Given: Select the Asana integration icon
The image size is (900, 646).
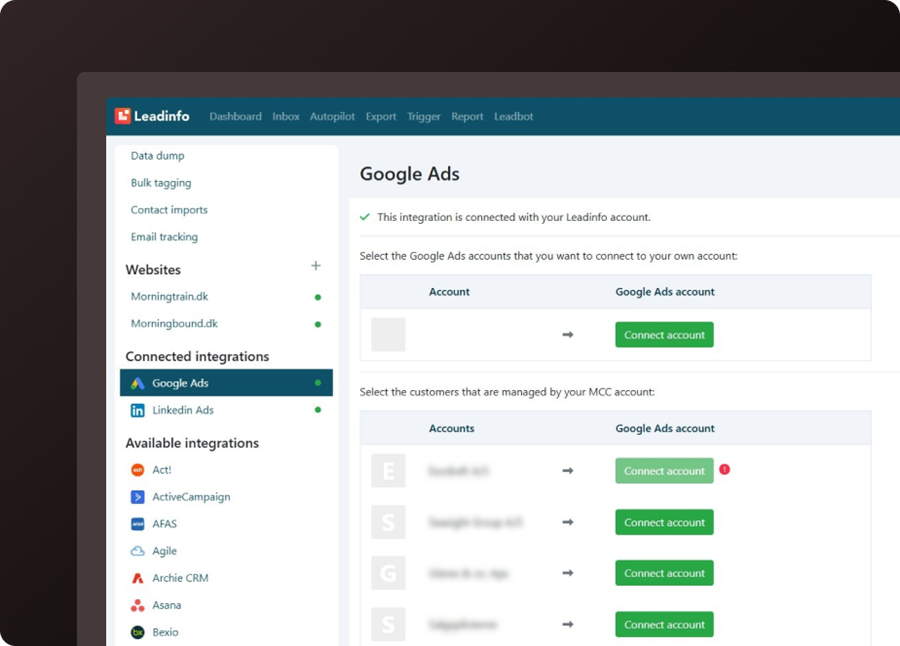Looking at the screenshot, I should pos(138,605).
